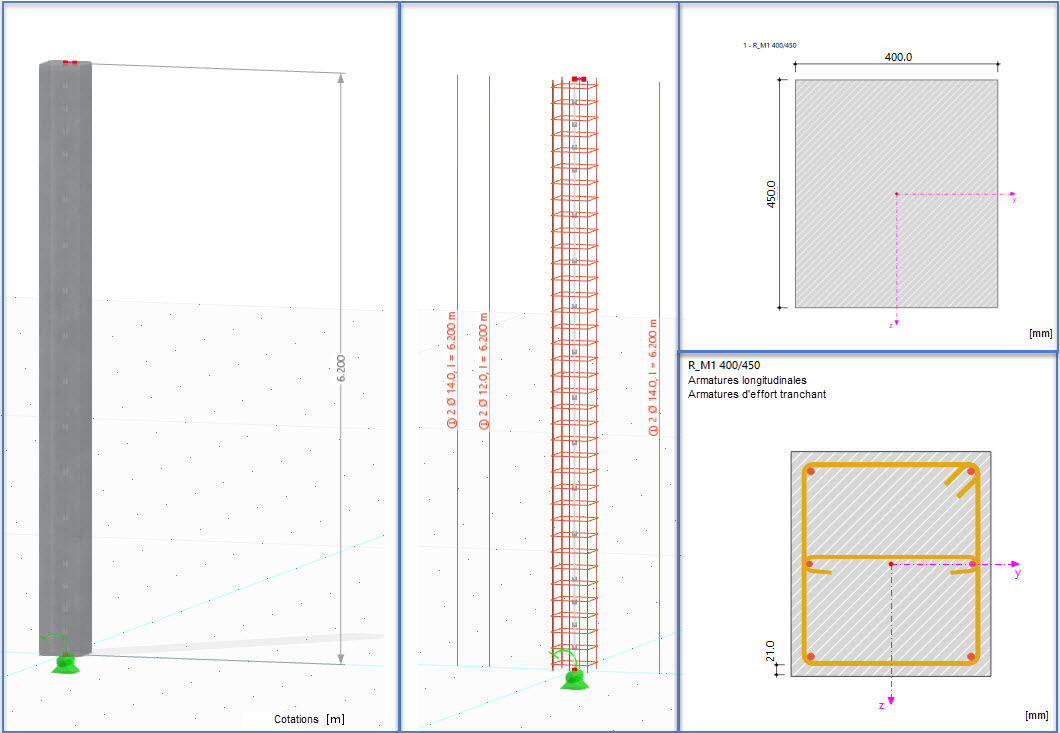Click the [mm] unit label in reinforcement view
The image size is (1060, 733).
coord(1036,715)
